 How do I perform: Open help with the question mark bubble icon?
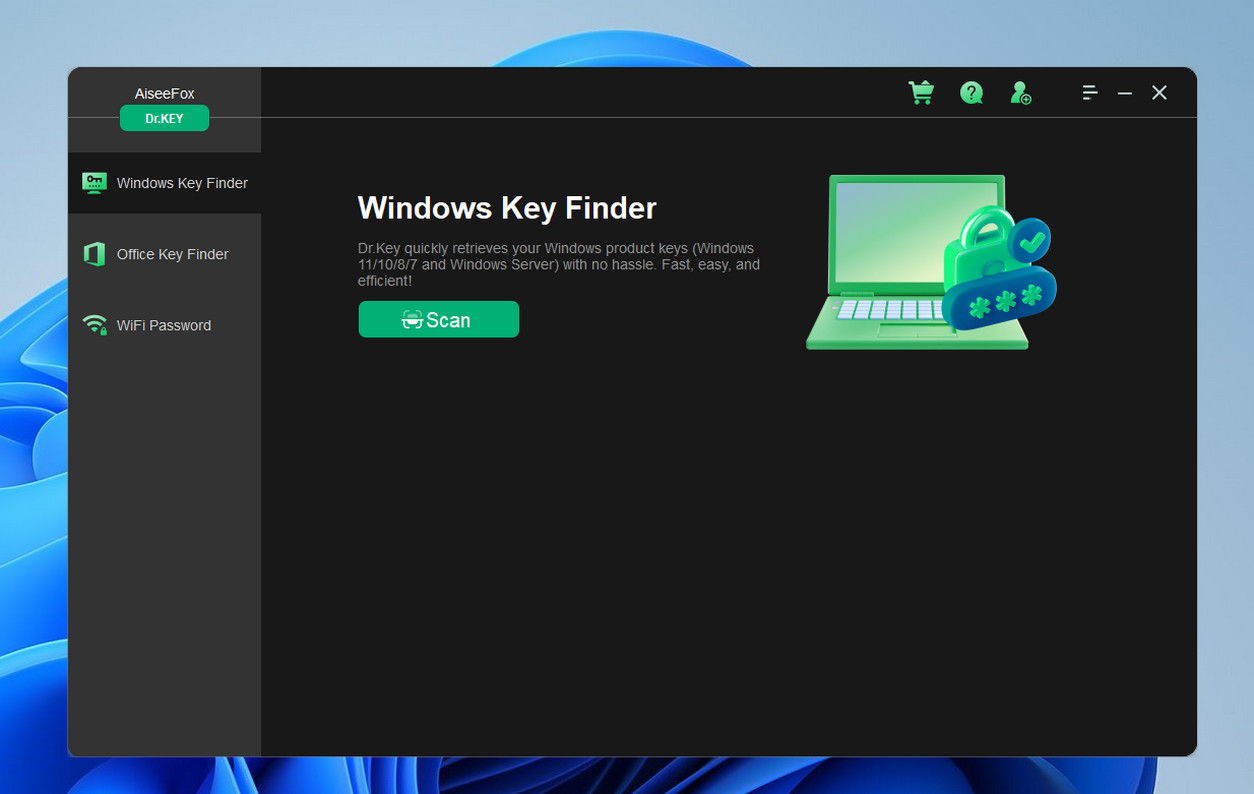click(971, 92)
